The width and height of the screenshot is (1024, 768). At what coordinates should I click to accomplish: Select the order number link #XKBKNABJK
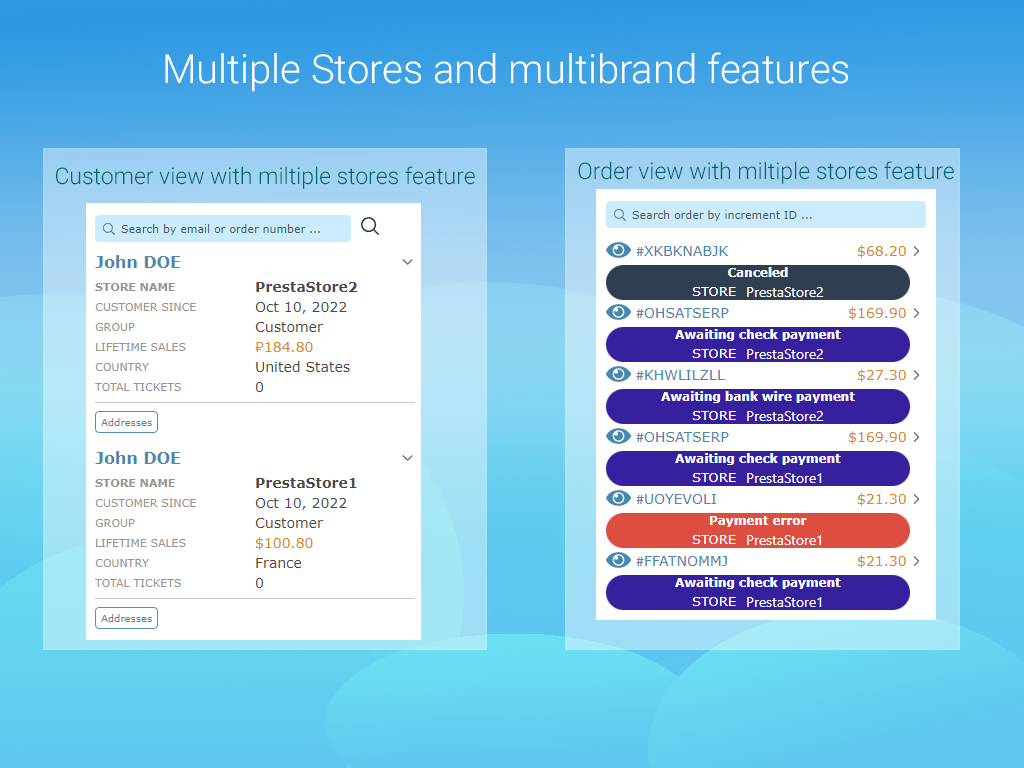click(x=683, y=251)
